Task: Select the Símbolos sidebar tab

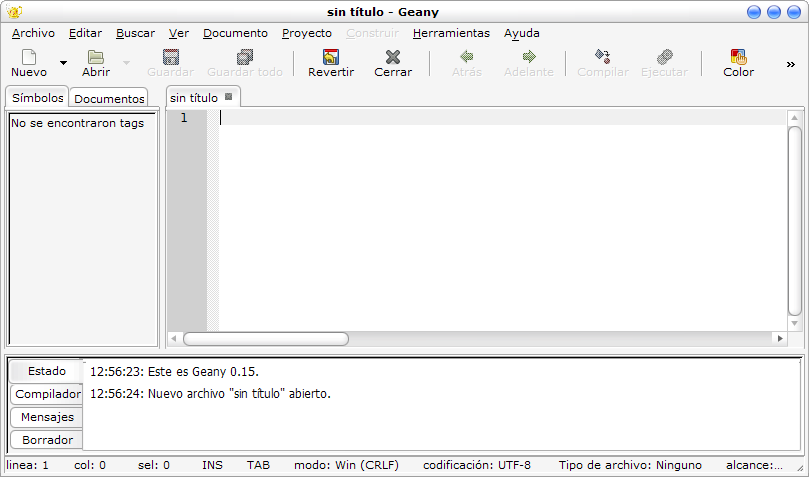Action: (37, 98)
